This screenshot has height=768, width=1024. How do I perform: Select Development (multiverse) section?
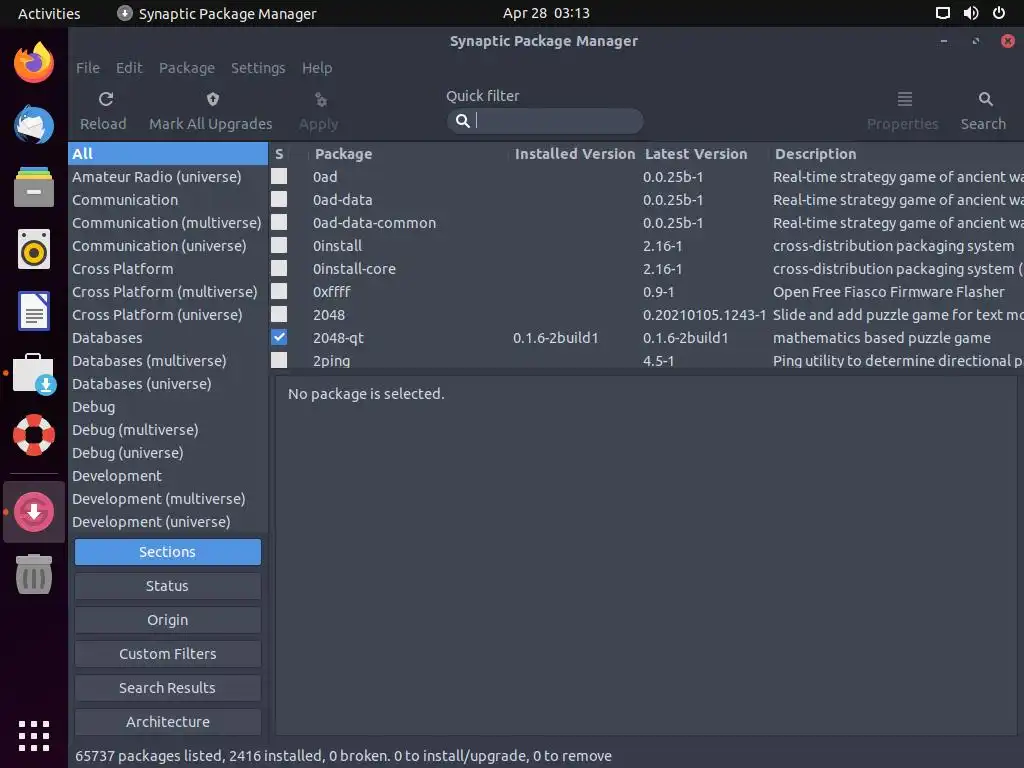tap(168, 498)
